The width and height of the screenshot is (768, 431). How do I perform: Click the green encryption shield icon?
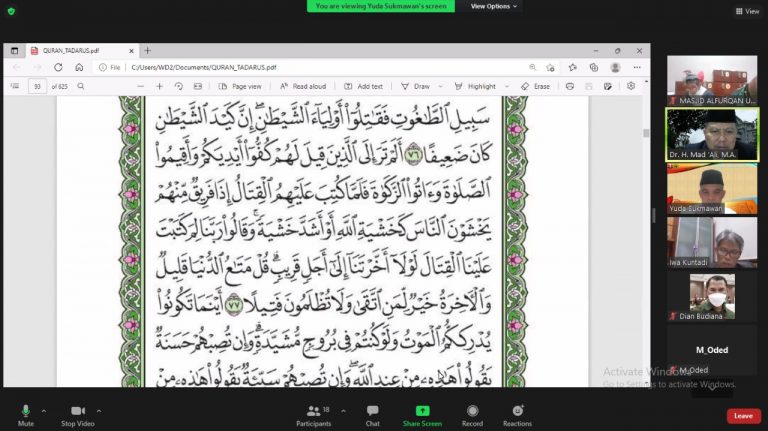[11, 11]
